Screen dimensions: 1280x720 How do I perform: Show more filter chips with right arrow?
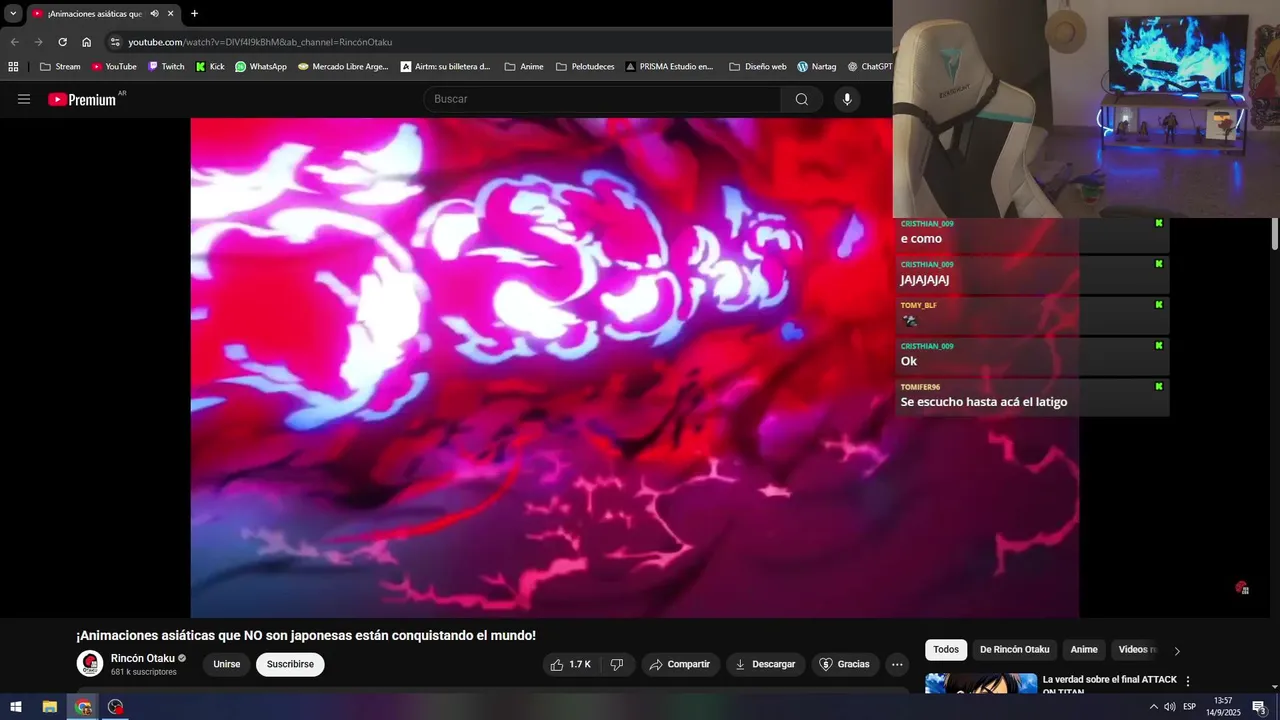click(1177, 650)
